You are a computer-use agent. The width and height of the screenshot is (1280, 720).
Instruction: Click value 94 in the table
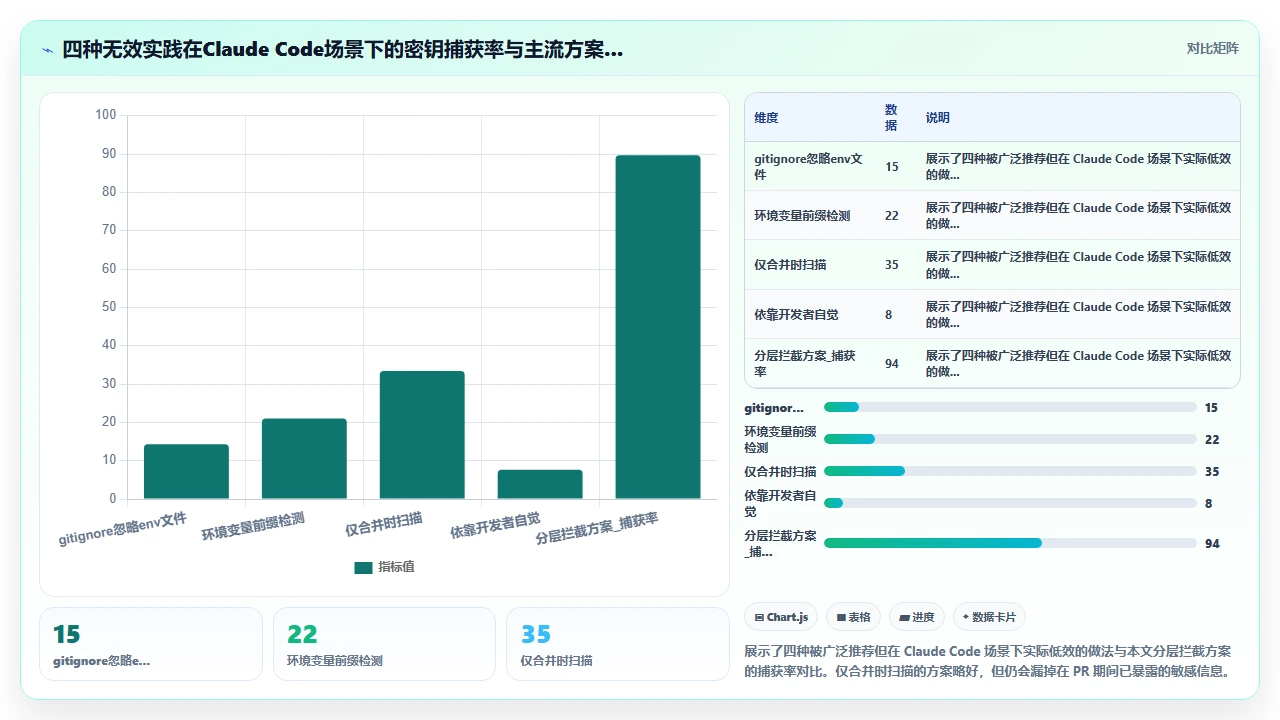(x=891, y=363)
